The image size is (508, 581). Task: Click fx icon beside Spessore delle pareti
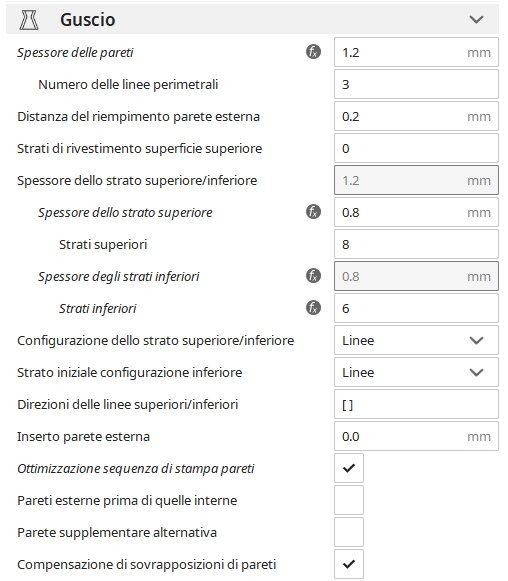click(313, 52)
